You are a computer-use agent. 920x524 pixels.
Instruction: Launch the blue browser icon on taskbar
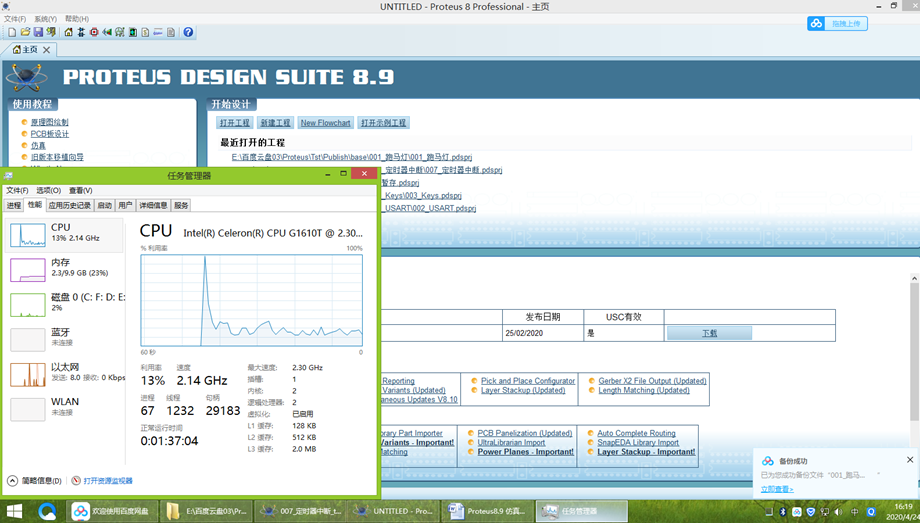47,511
